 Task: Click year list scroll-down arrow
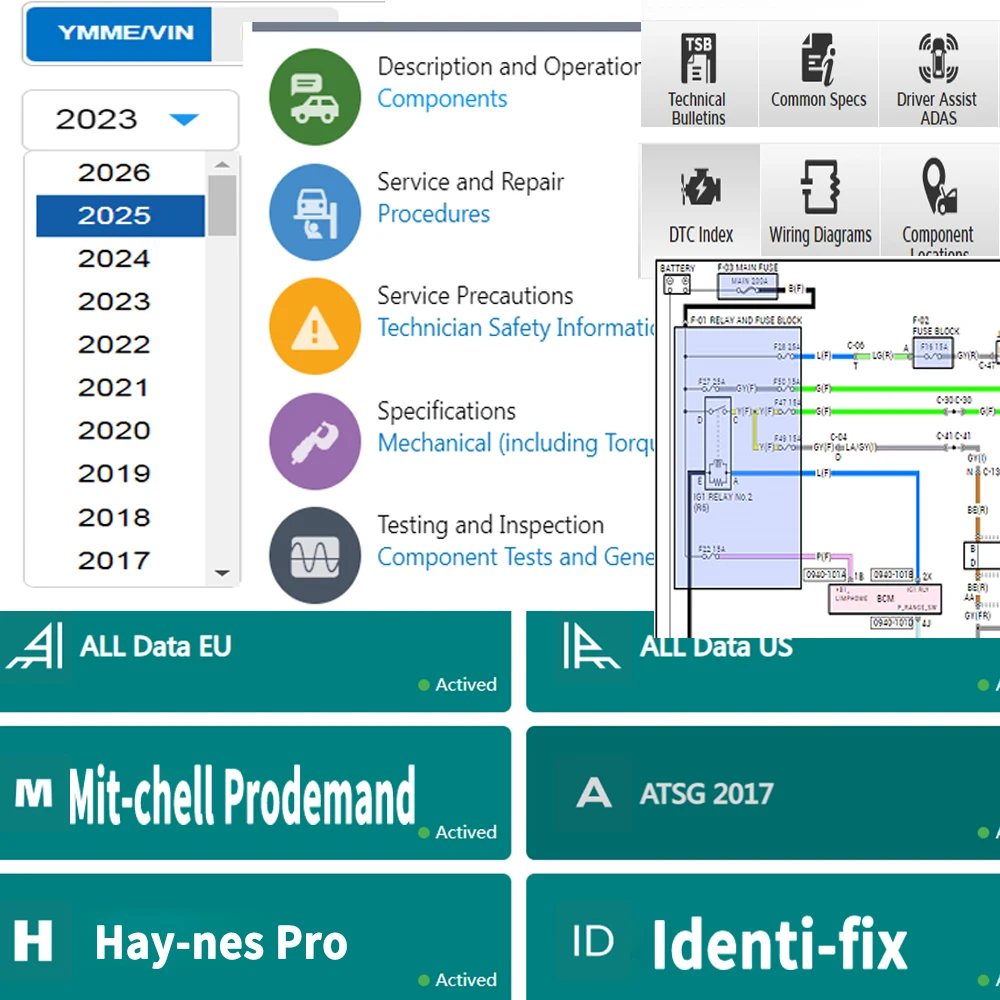[x=222, y=573]
